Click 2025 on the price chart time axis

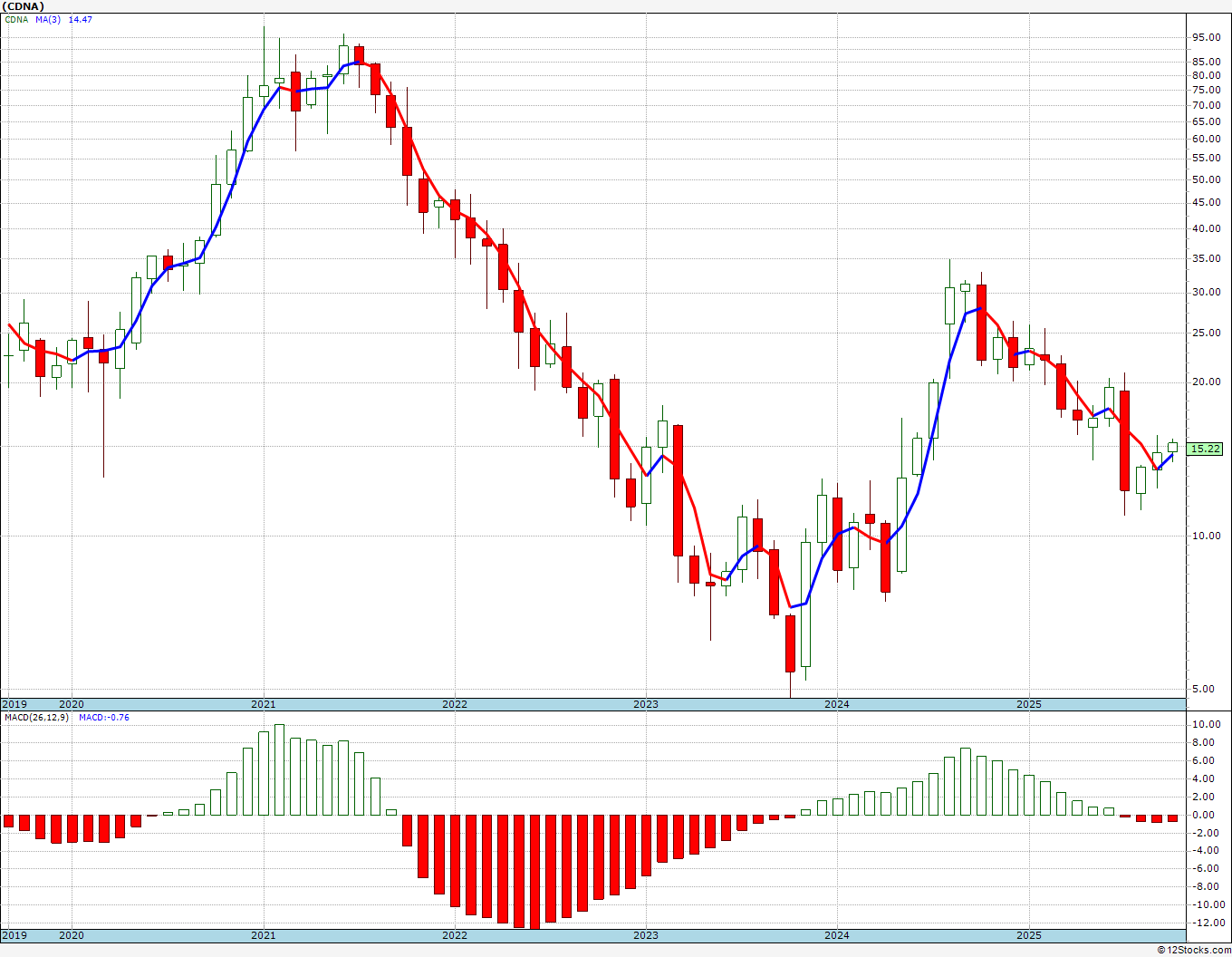1028,704
